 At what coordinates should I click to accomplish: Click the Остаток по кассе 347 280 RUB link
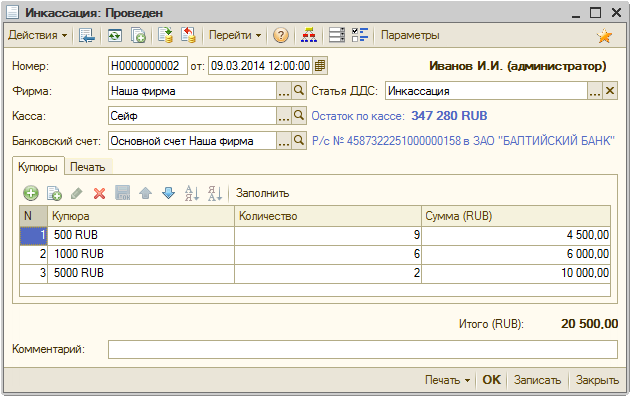pyautogui.click(x=399, y=116)
